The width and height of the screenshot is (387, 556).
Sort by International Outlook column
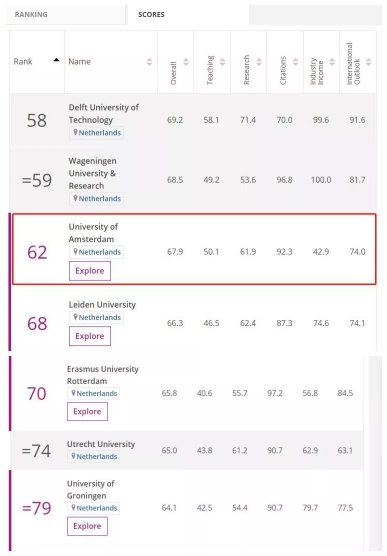point(369,62)
